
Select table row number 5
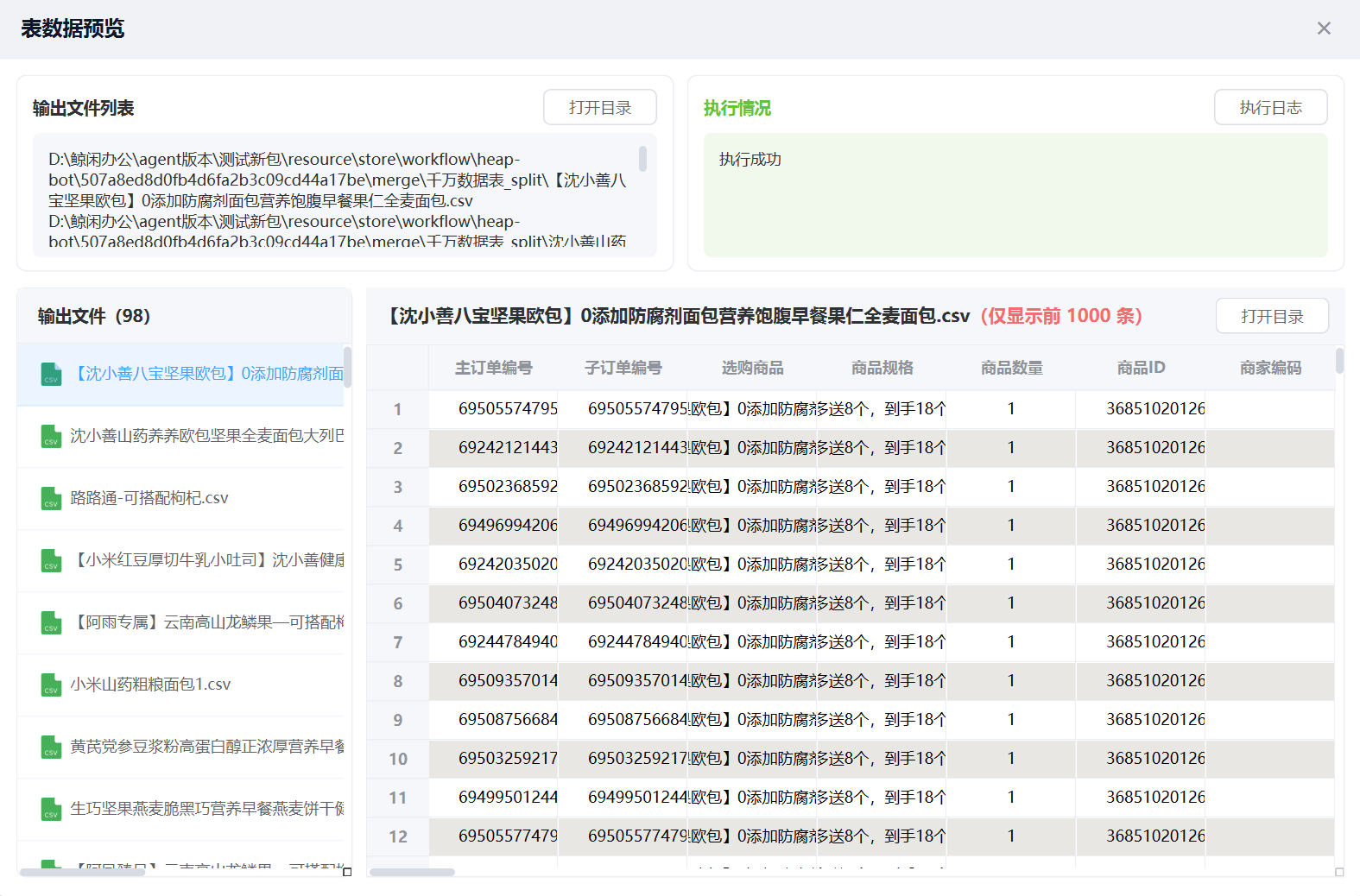[398, 565]
